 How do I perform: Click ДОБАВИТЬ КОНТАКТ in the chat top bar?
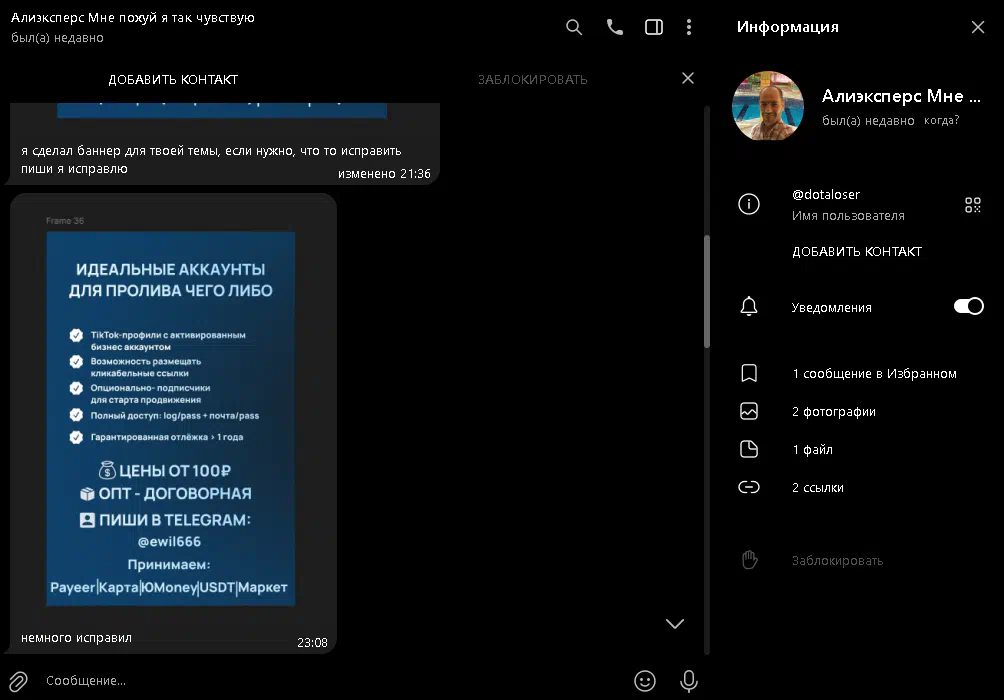pyautogui.click(x=173, y=79)
